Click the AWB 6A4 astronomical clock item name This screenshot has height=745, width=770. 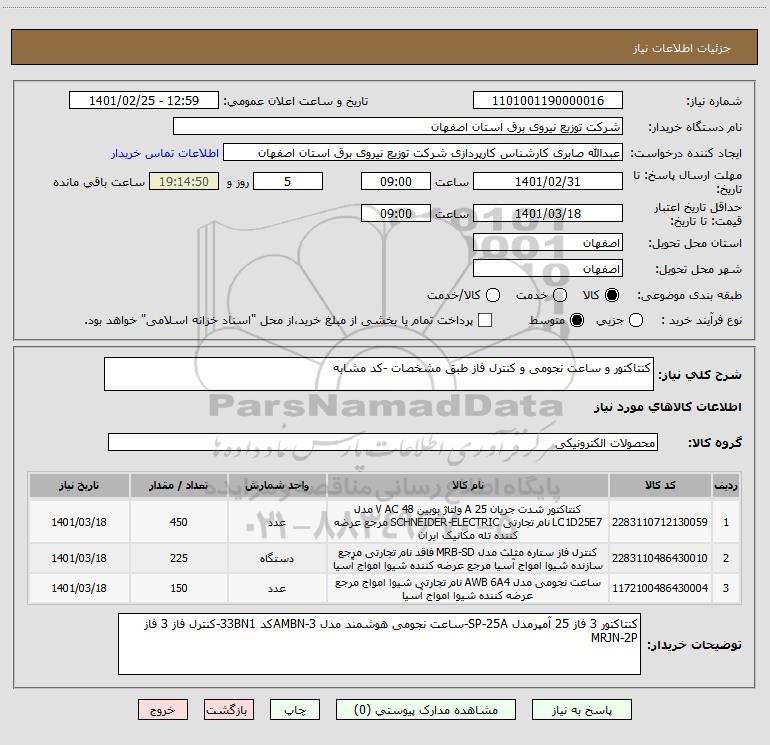pos(468,588)
